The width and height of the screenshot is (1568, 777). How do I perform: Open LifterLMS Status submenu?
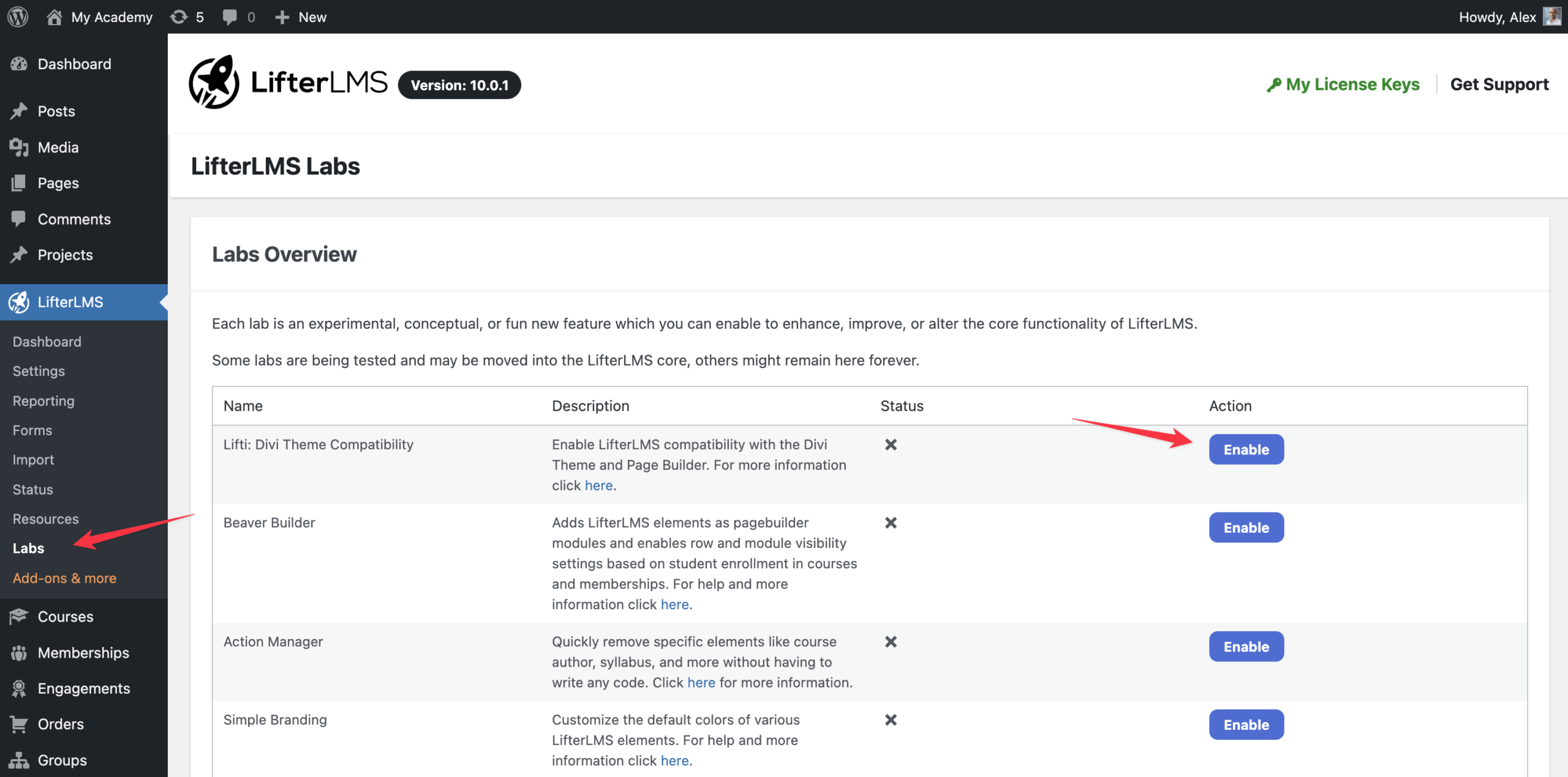click(33, 489)
